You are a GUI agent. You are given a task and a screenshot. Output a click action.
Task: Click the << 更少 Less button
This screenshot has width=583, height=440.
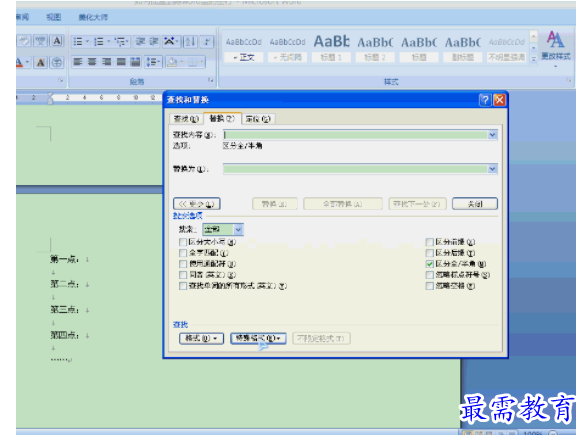pyautogui.click(x=197, y=204)
